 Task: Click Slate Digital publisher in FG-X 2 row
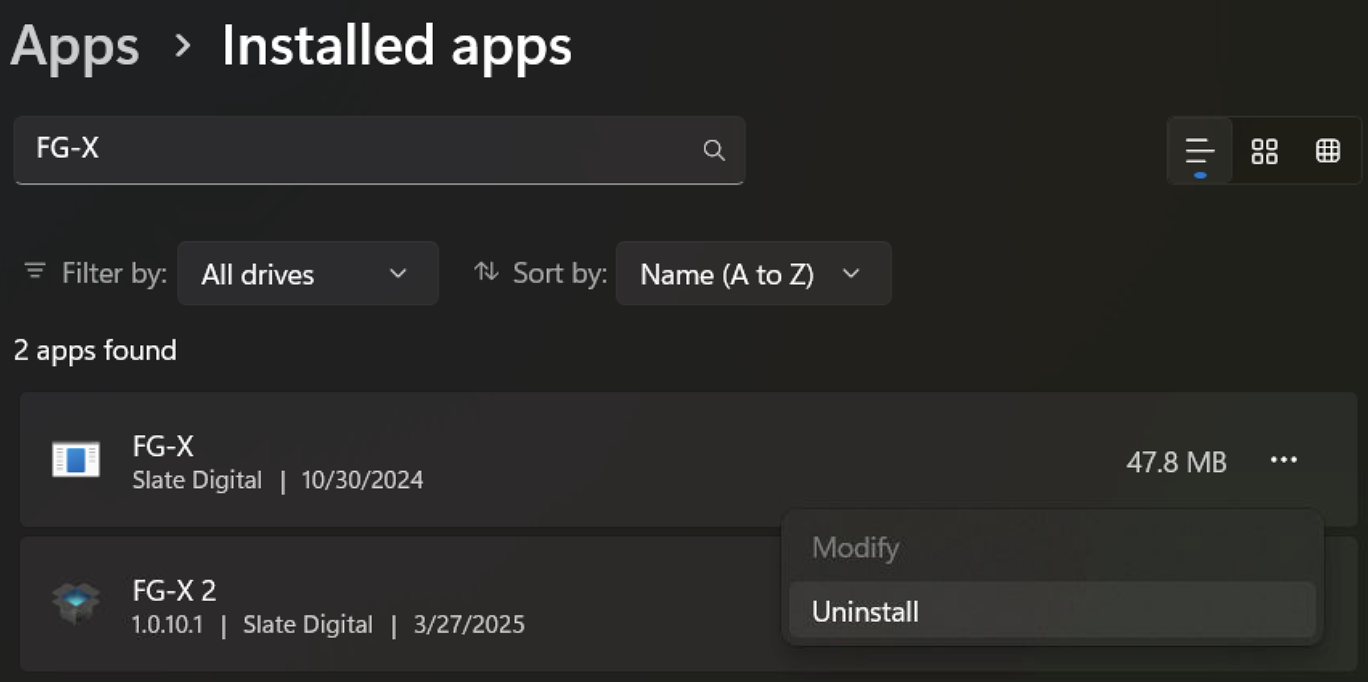(x=308, y=625)
